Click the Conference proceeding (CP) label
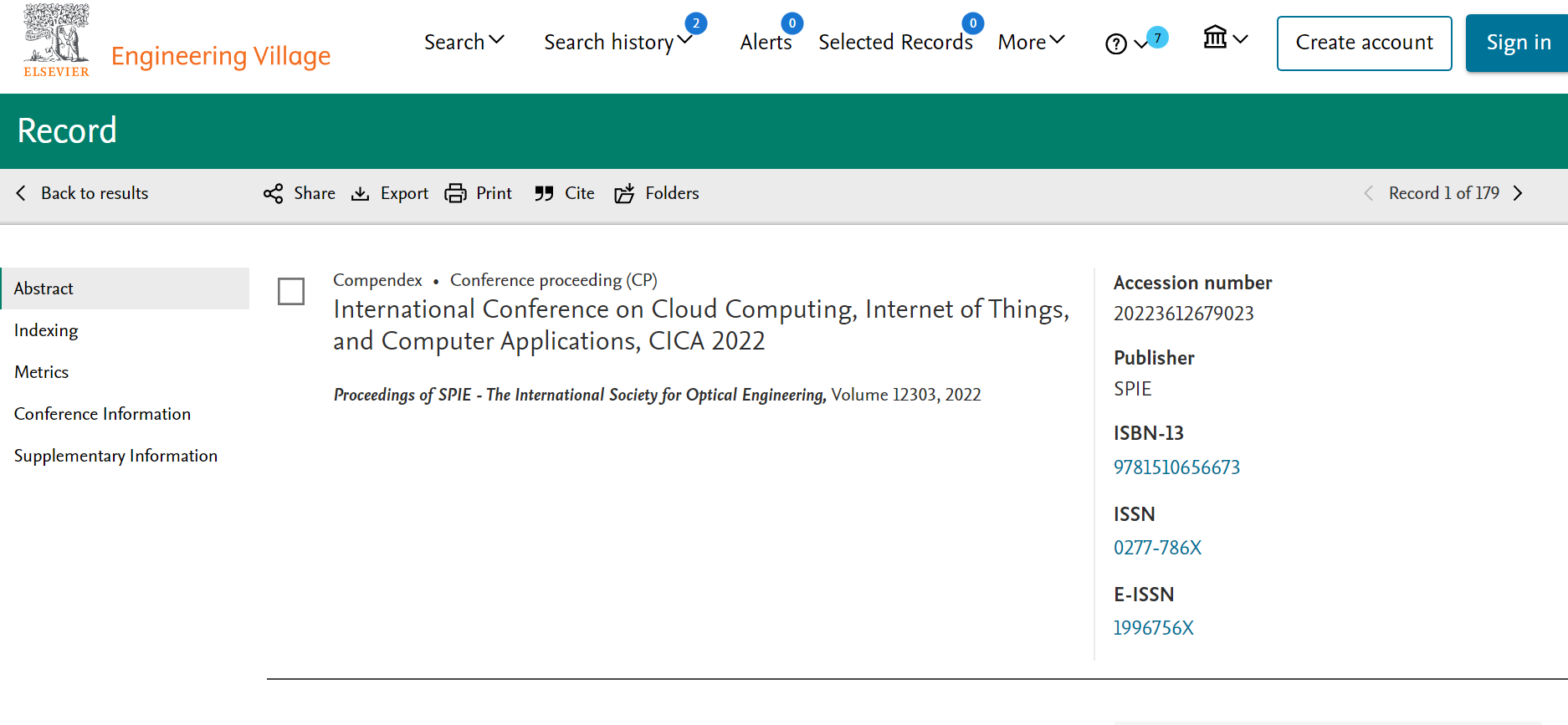1568x725 pixels. tap(554, 280)
